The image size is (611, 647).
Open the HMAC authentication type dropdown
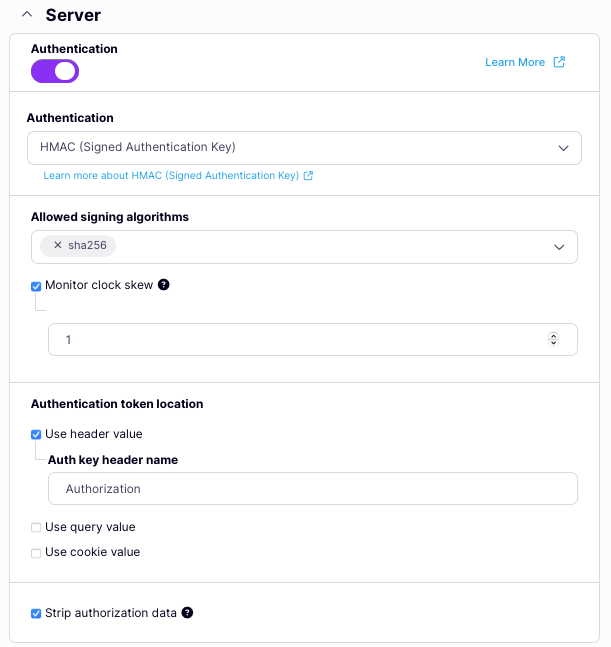(304, 147)
